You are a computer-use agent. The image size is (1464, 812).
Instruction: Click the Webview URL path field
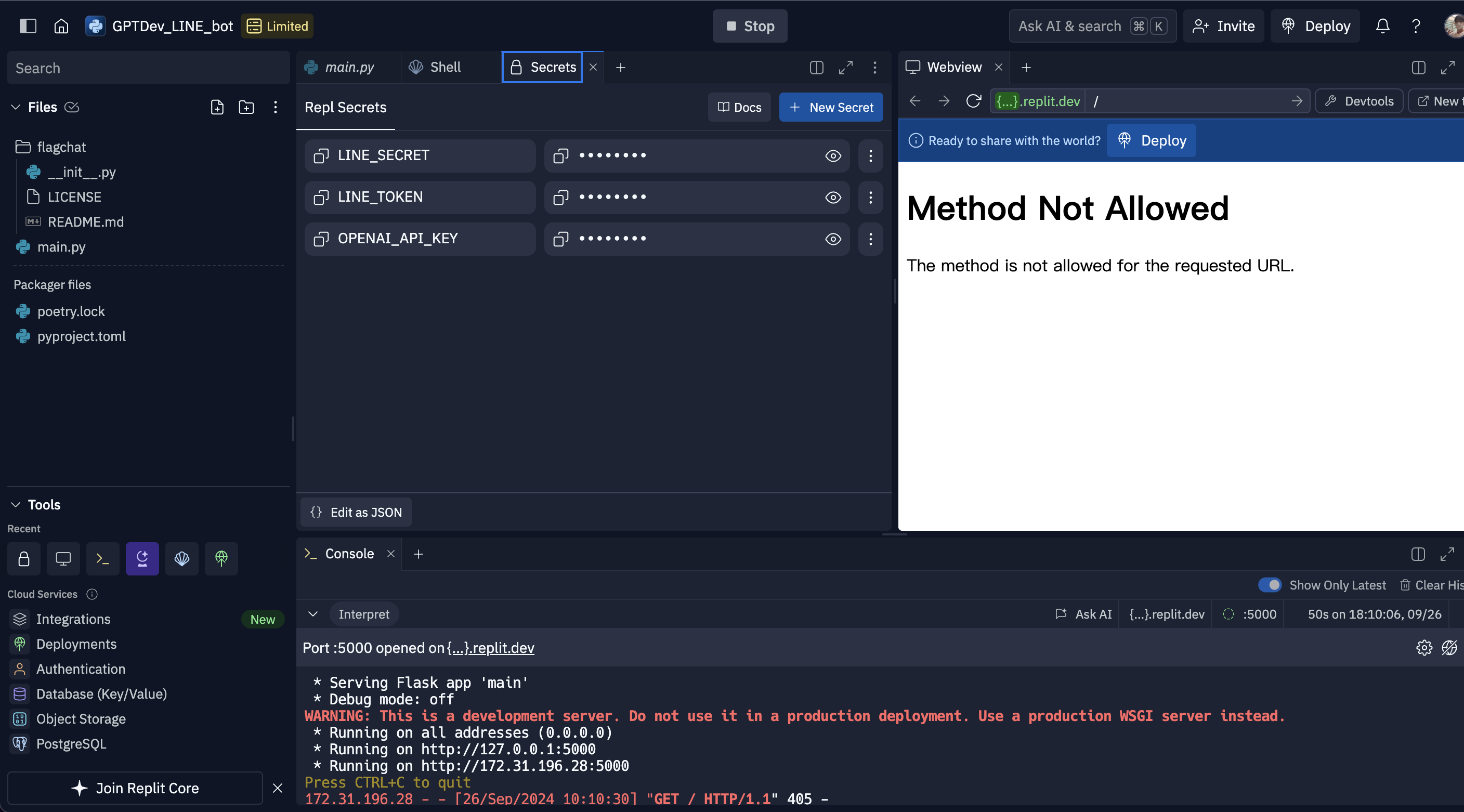[1188, 101]
